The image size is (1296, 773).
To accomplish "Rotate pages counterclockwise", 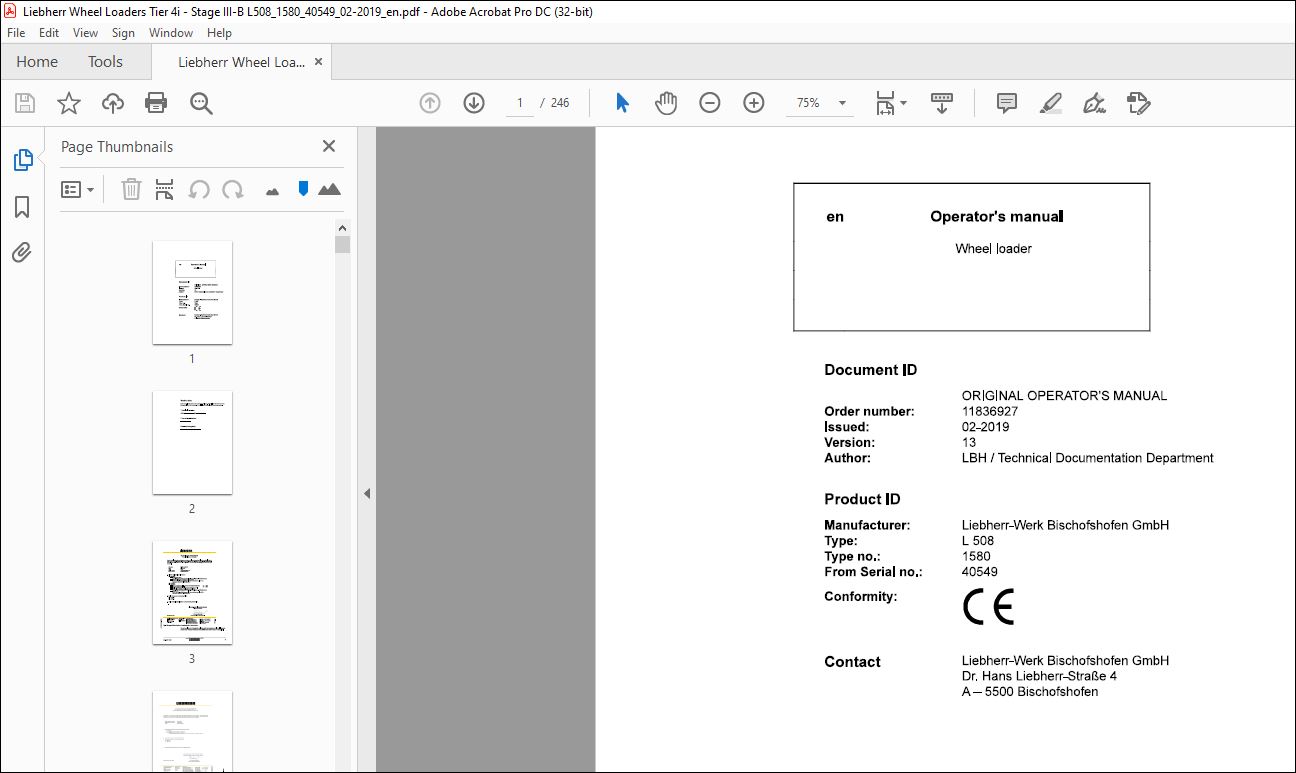I will click(x=199, y=189).
